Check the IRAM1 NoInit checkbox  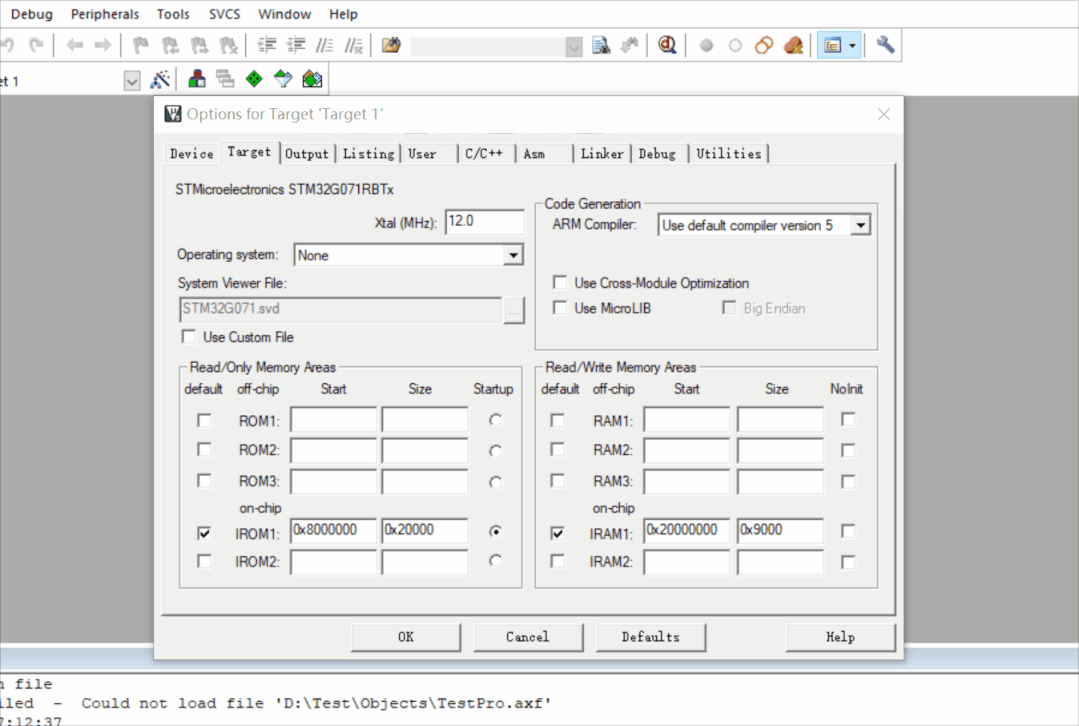pos(848,531)
